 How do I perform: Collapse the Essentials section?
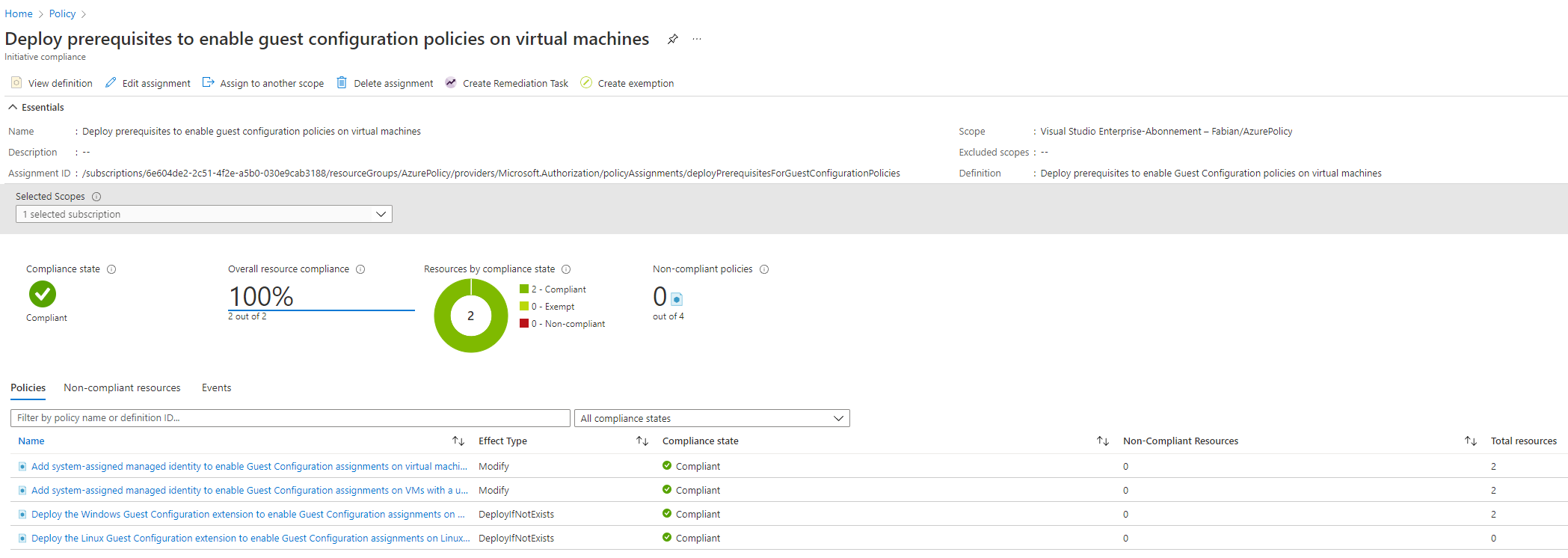(13, 107)
